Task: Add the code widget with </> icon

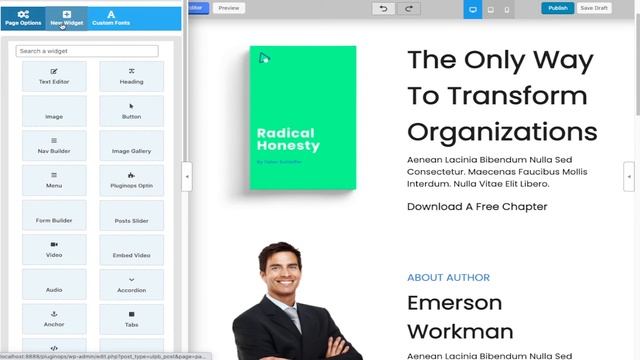Action: coord(54,346)
